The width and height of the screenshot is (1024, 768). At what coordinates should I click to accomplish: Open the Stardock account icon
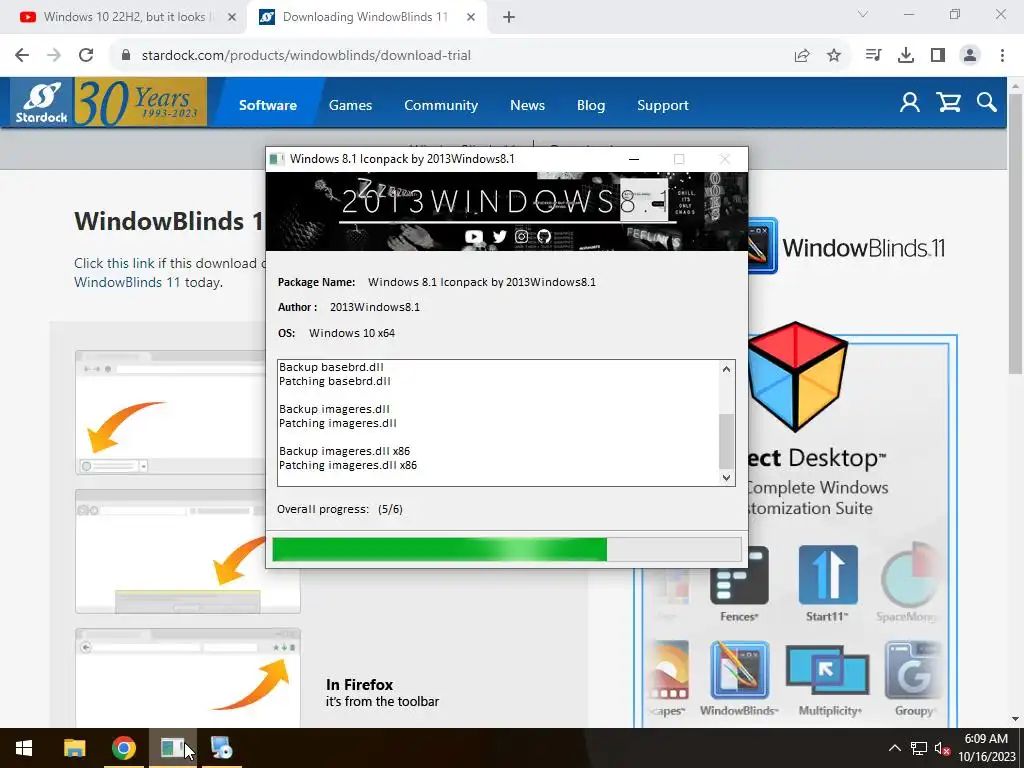910,103
